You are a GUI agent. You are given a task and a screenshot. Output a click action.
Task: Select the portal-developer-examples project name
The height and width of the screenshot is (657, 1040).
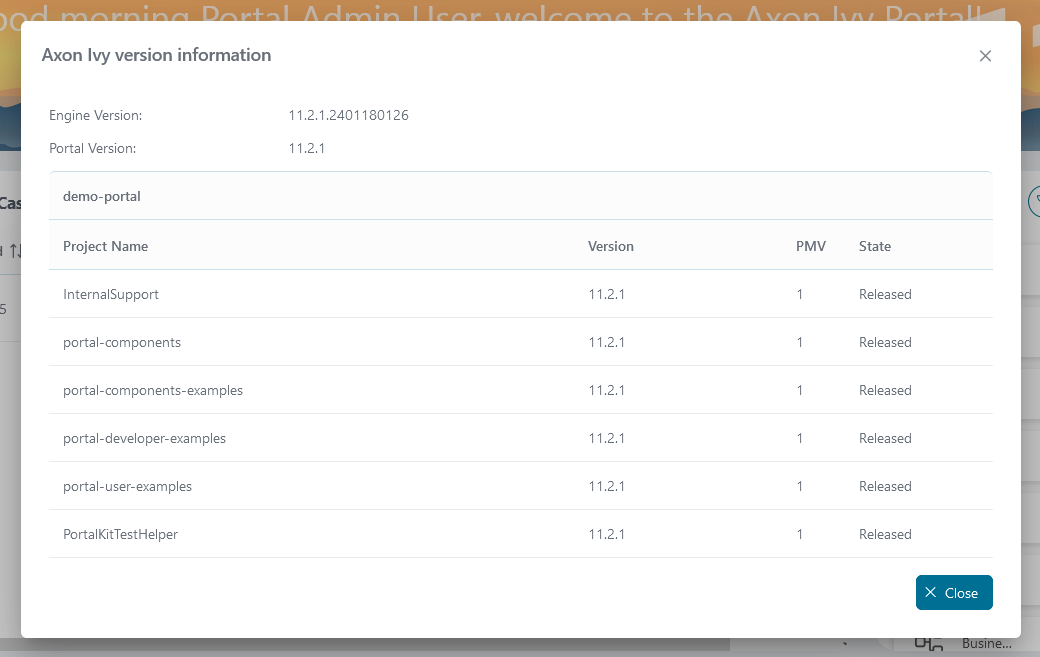pos(145,439)
